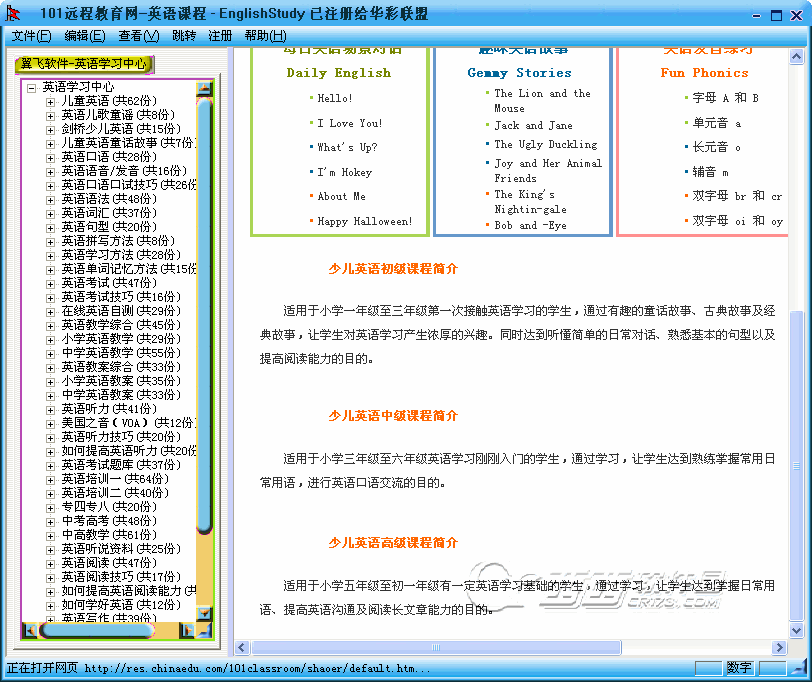The width and height of the screenshot is (812, 682).
Task: Expand the 英语听力 tree node
Action: 50,409
